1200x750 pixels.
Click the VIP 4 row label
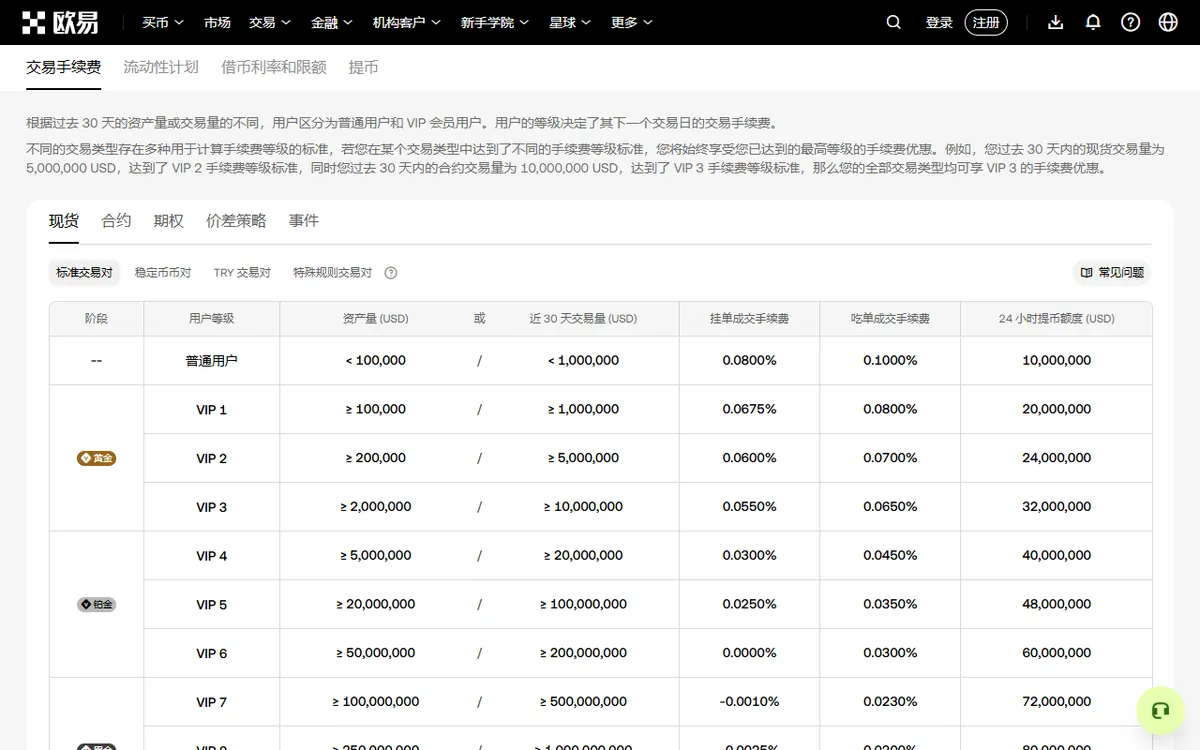pyautogui.click(x=212, y=556)
